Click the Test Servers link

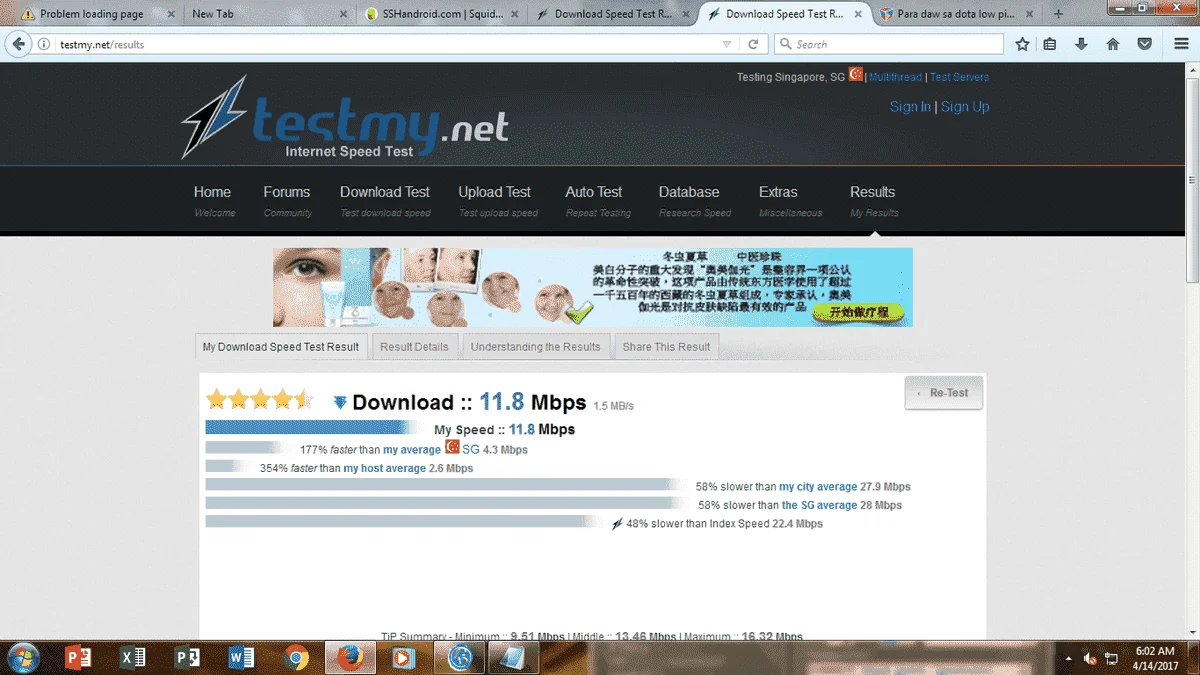tap(959, 77)
